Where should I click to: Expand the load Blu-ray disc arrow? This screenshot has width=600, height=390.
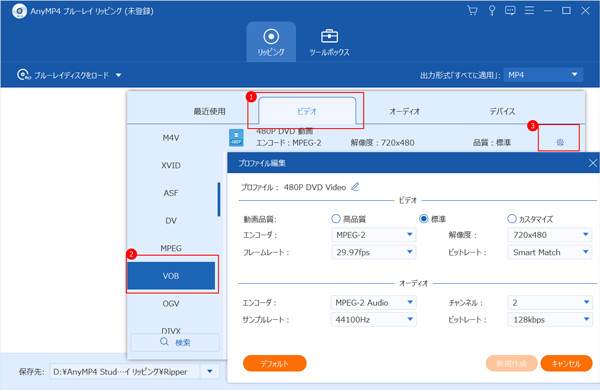click(119, 75)
